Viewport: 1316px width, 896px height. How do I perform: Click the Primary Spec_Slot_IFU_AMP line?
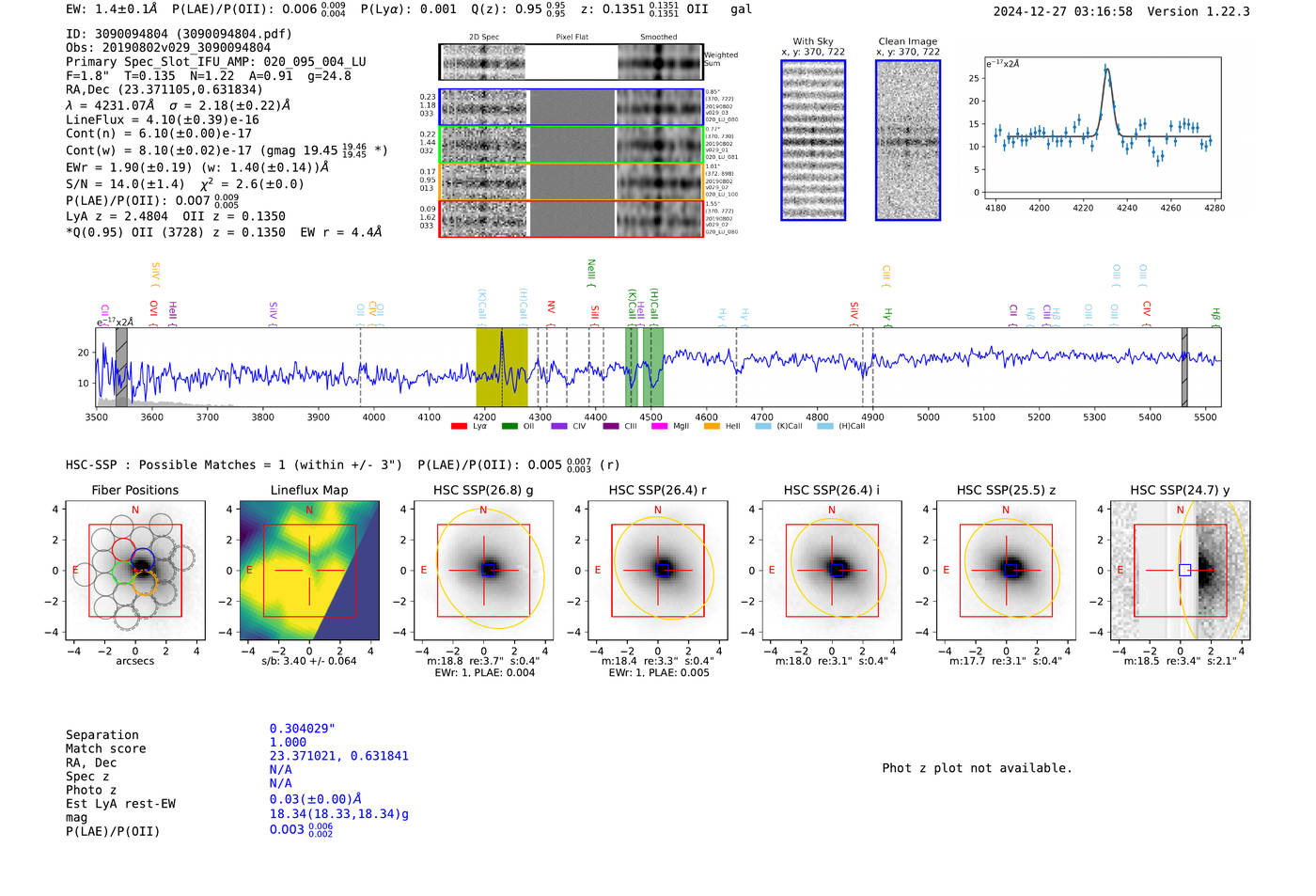pos(216,61)
